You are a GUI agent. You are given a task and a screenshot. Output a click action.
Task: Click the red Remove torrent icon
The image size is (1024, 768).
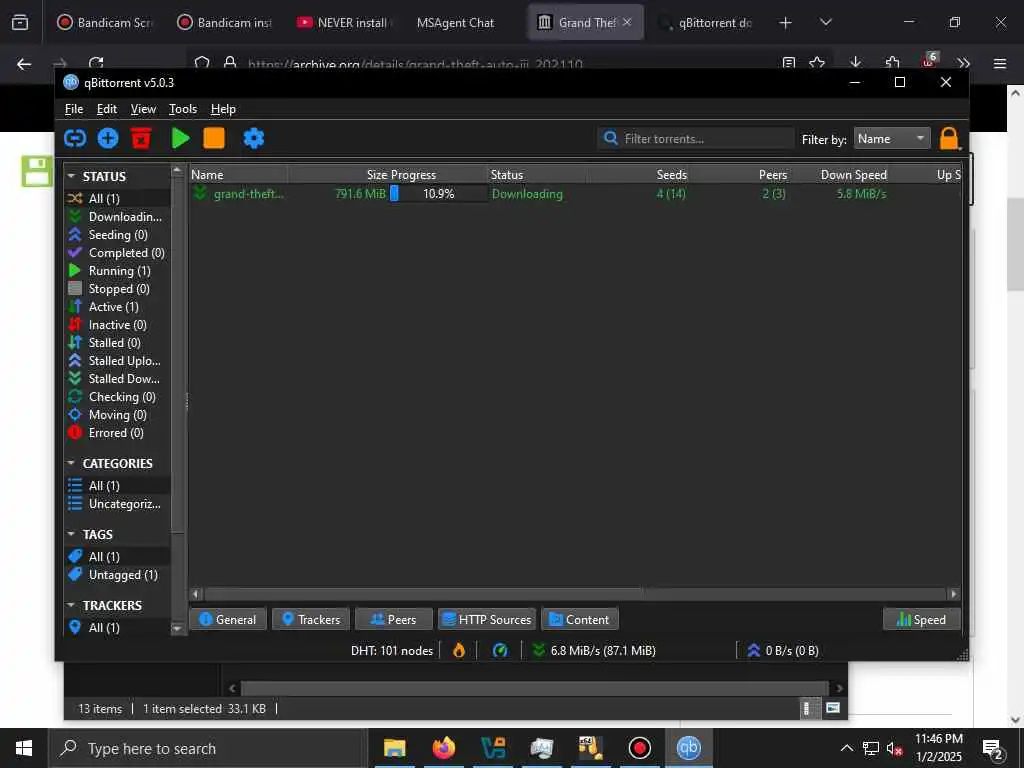[141, 138]
